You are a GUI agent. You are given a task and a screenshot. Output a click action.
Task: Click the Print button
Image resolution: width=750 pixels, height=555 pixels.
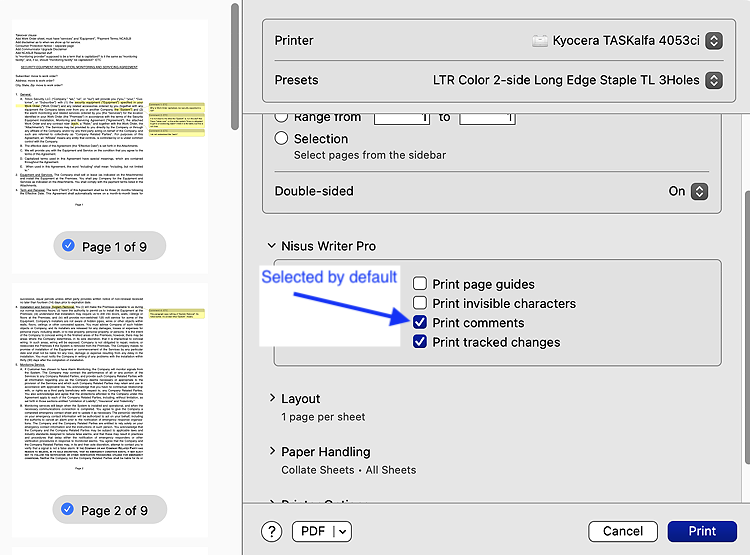pos(702,532)
